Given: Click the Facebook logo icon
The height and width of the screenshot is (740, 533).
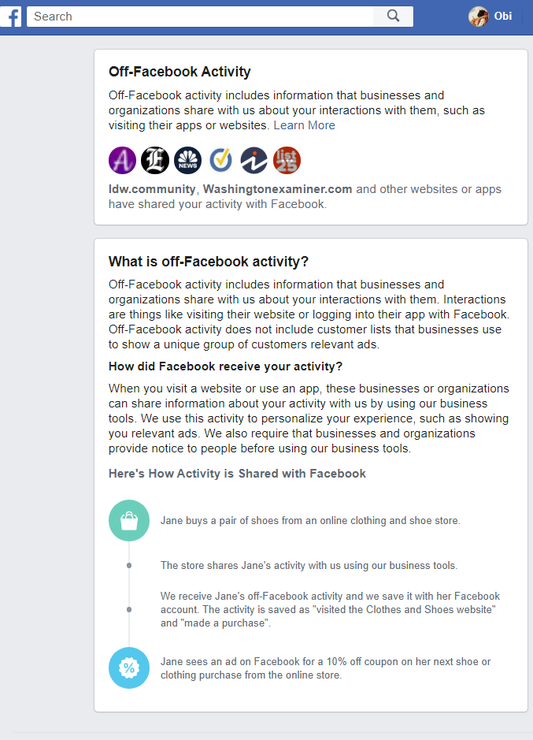Looking at the screenshot, I should [11, 17].
